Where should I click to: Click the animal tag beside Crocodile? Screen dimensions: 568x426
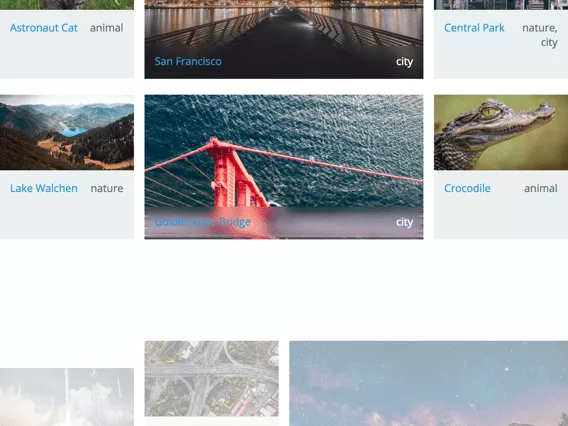(x=541, y=188)
